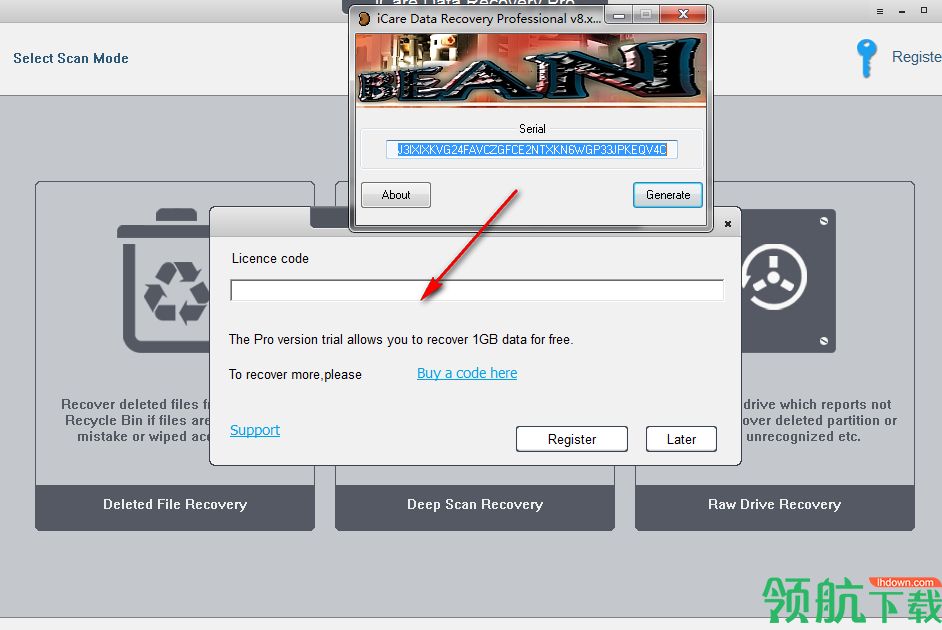
Task: Minimize the main iCare window
Action: [x=902, y=11]
